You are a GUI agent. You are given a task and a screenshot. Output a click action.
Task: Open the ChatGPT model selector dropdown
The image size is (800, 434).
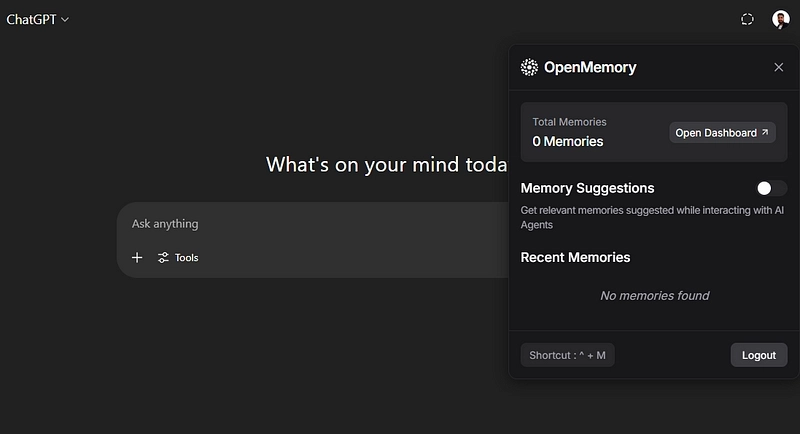click(x=37, y=19)
